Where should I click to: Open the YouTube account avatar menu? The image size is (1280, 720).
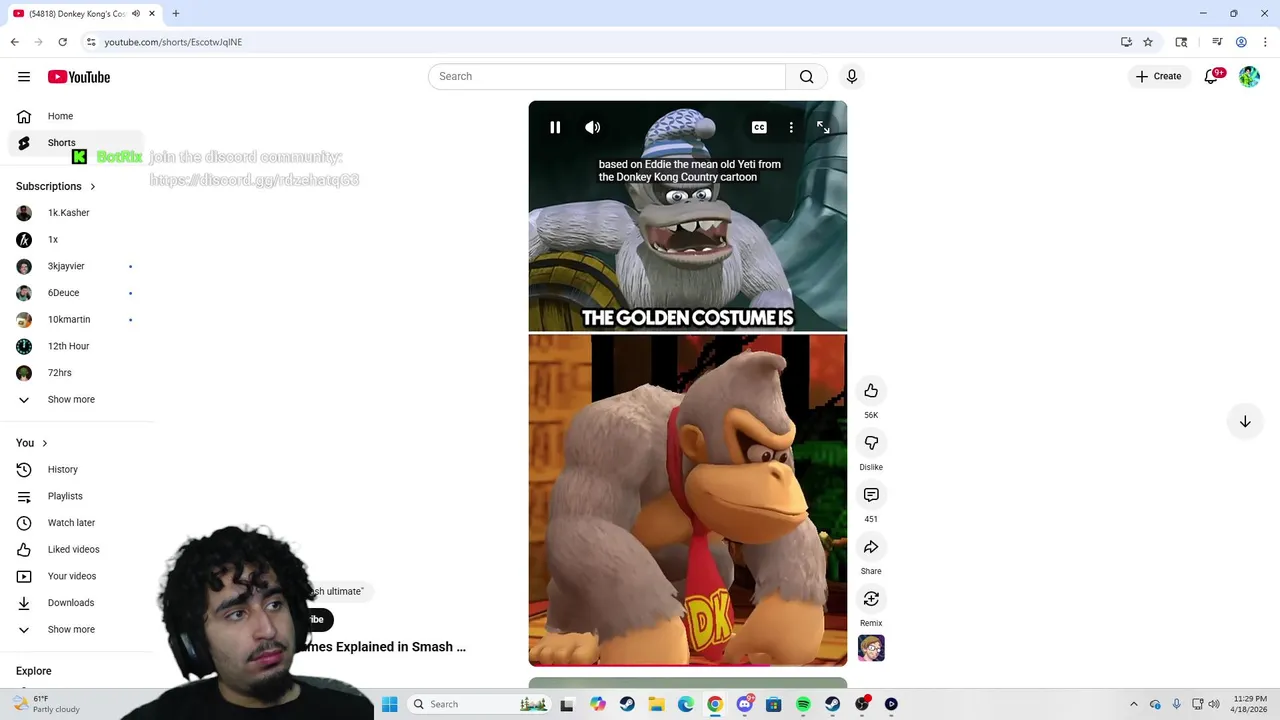tap(1249, 77)
